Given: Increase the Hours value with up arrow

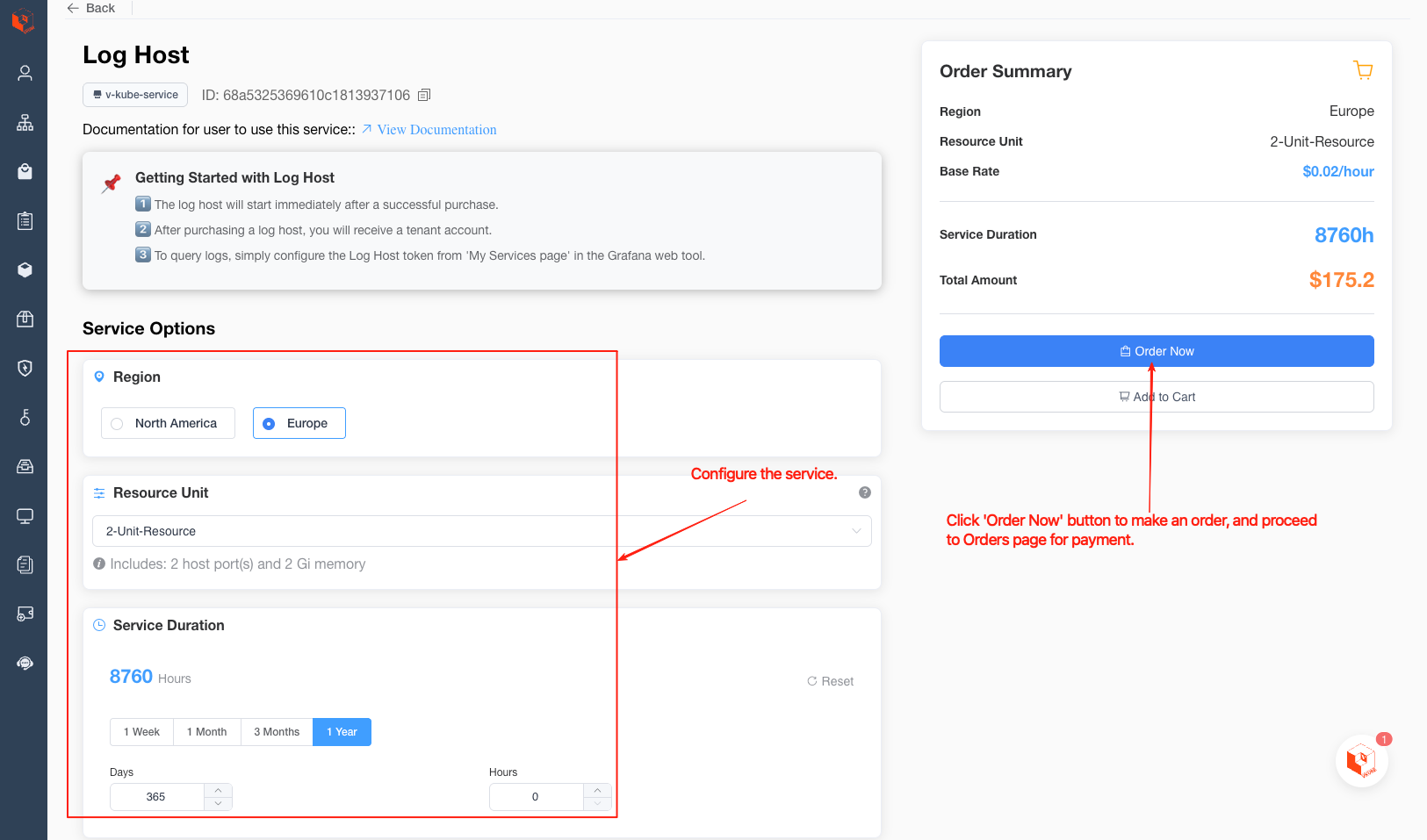Looking at the screenshot, I should point(597,790).
